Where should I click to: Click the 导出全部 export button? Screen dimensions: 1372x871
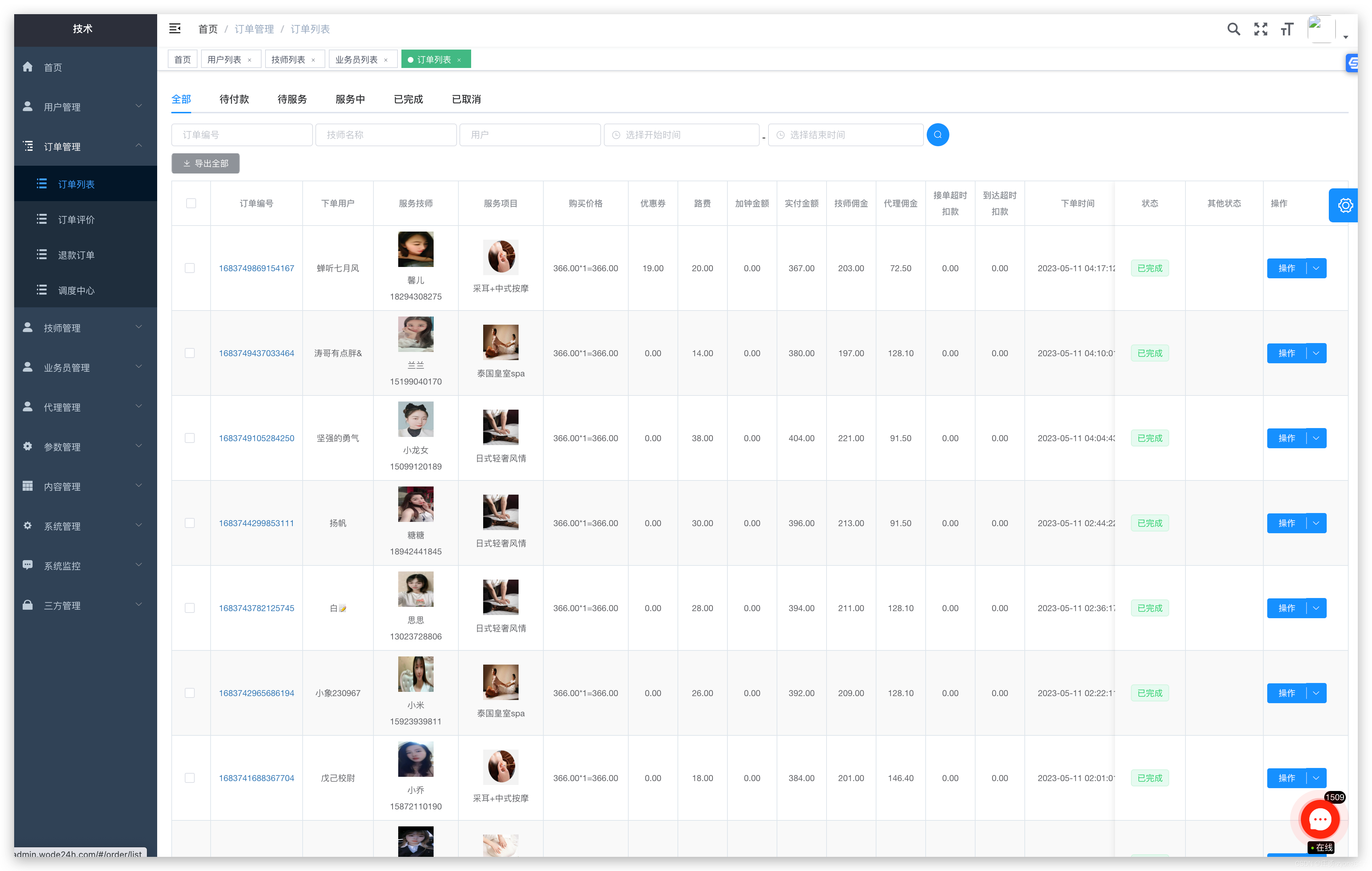click(206, 164)
